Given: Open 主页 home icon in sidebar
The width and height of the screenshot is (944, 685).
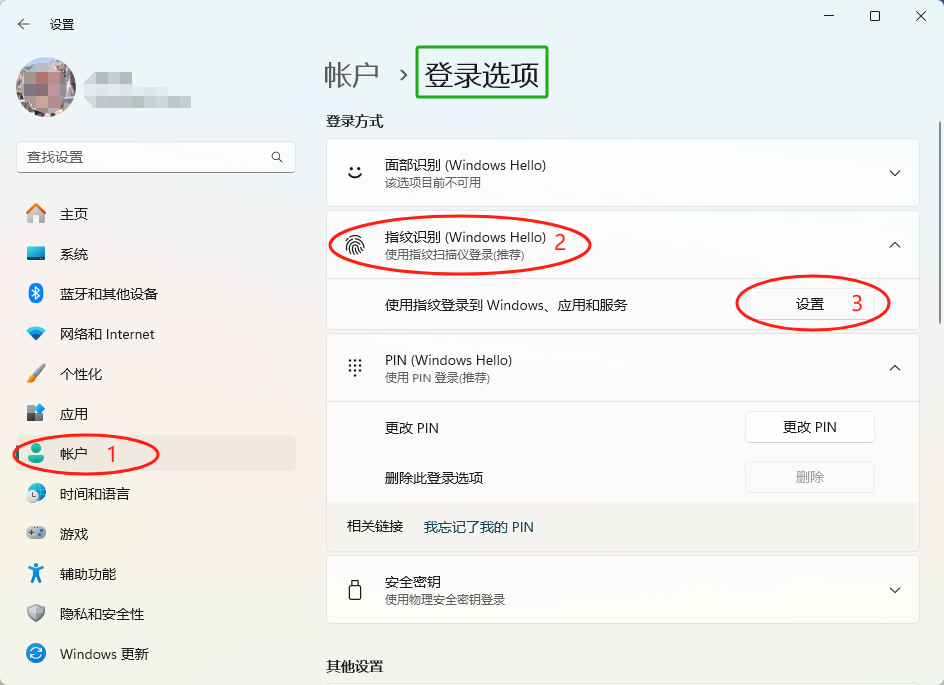Looking at the screenshot, I should click(x=36, y=214).
